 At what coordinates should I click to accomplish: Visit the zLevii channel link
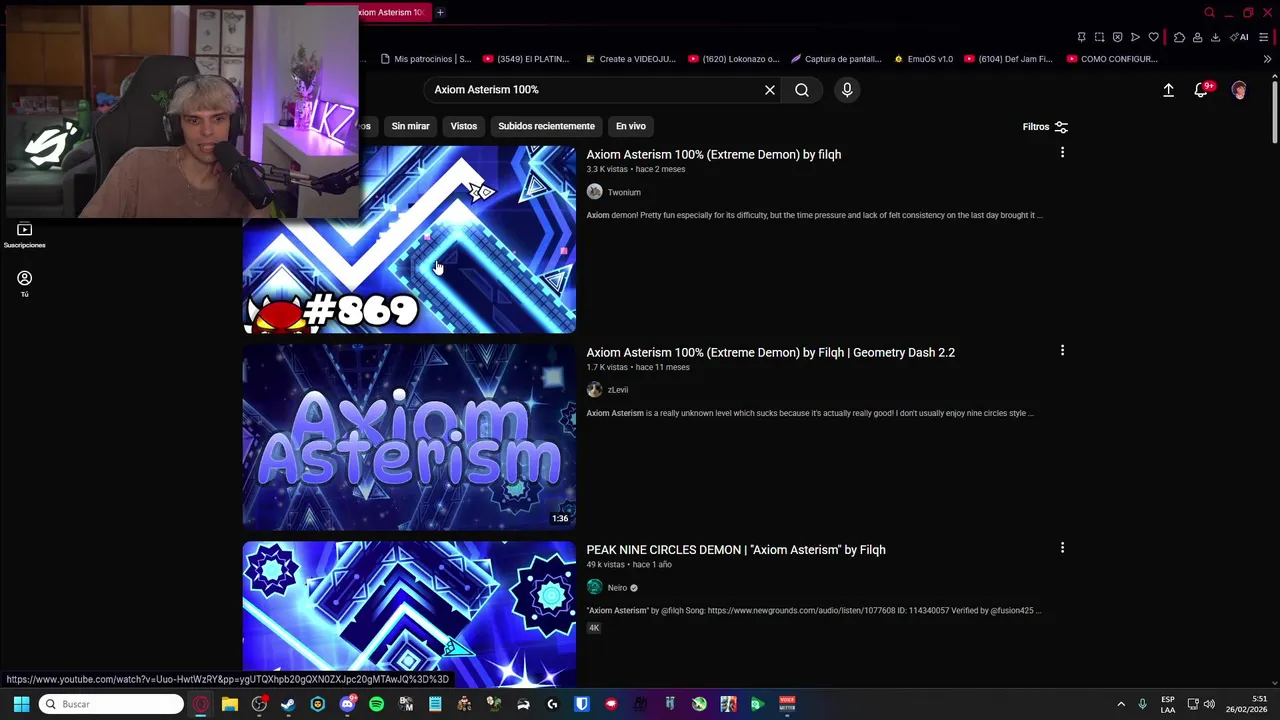(x=617, y=390)
